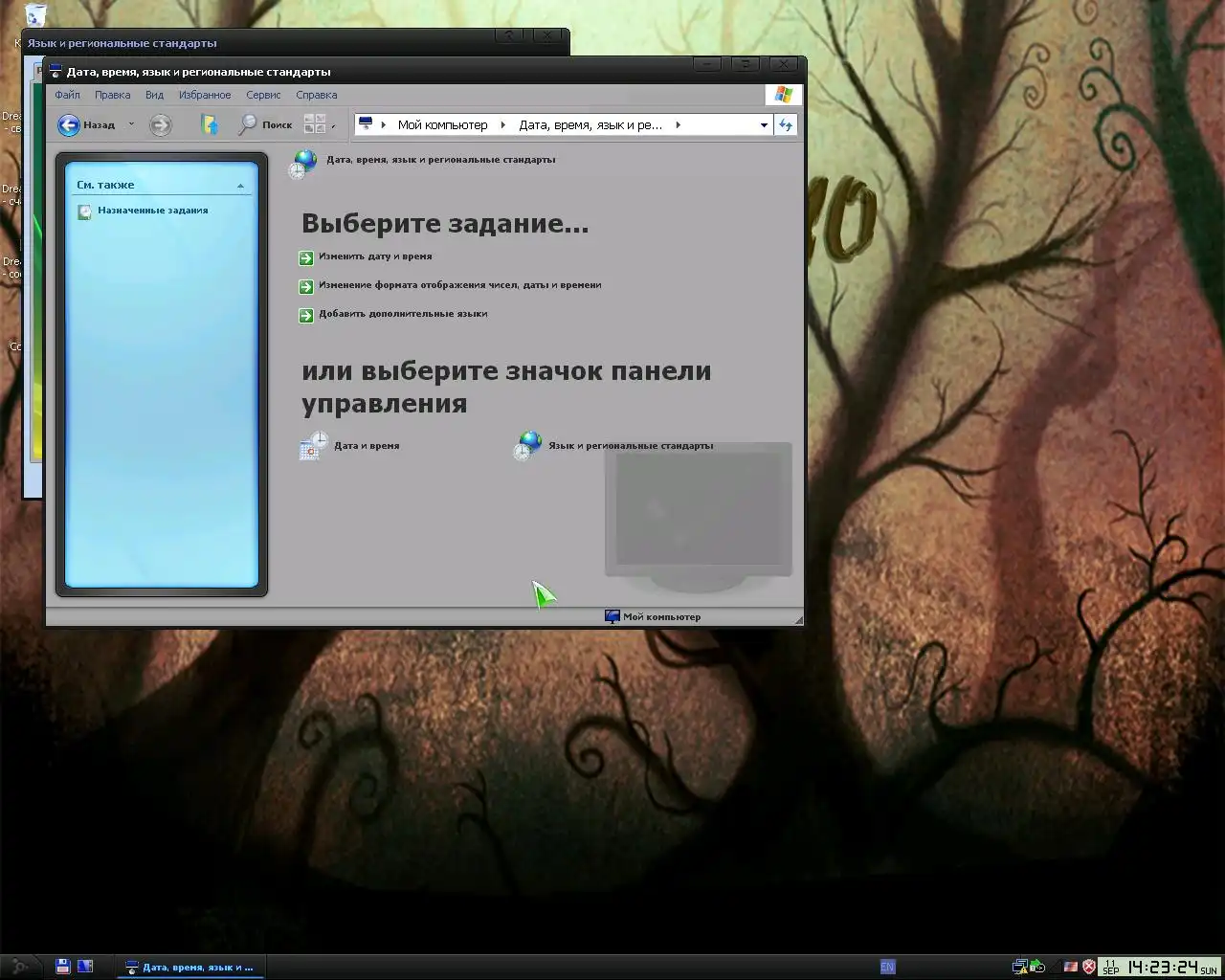
Task: Expand arrow before Мой компьютер in address bar
Action: [384, 124]
